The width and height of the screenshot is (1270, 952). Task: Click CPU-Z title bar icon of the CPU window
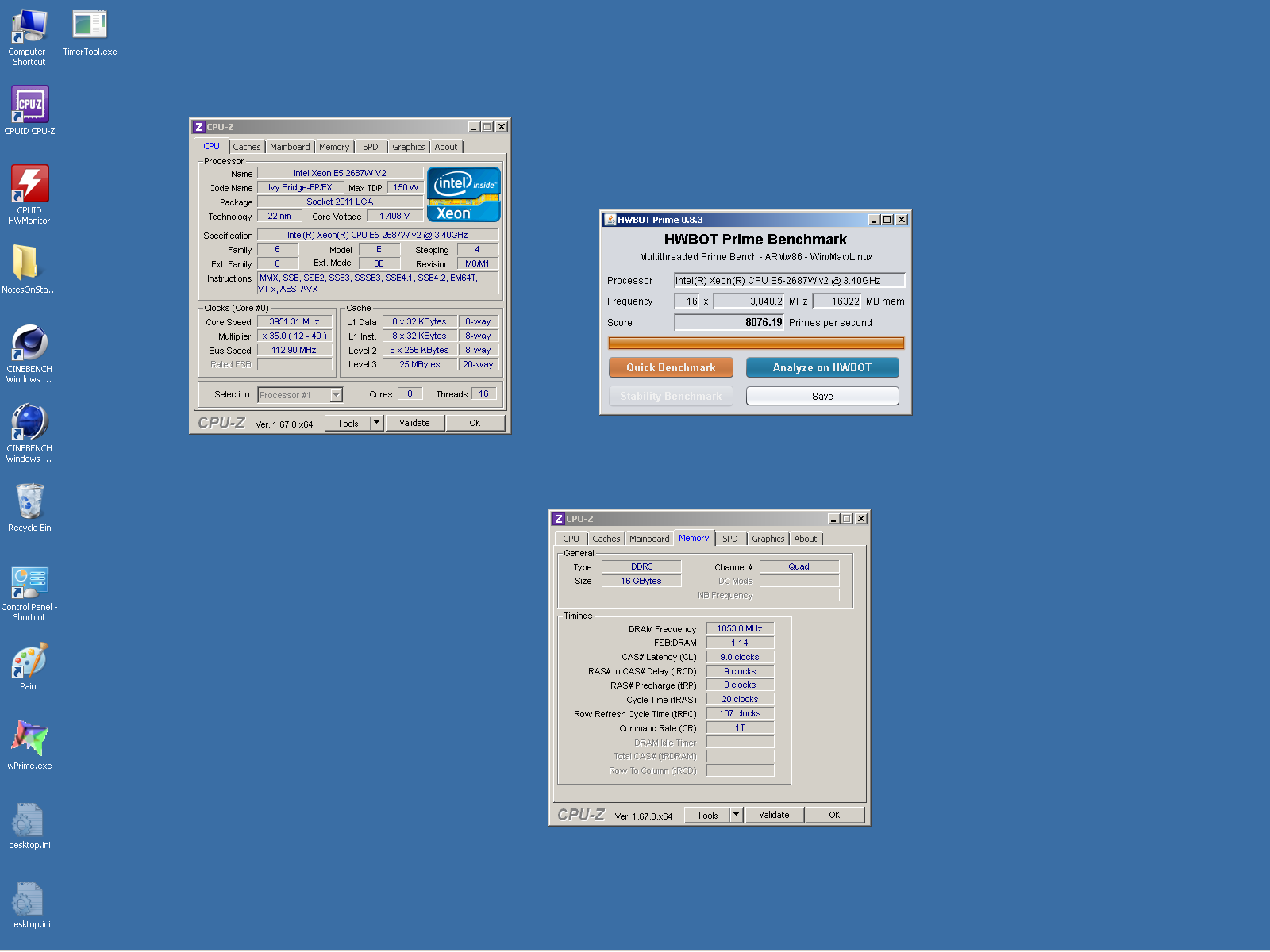pyautogui.click(x=199, y=127)
